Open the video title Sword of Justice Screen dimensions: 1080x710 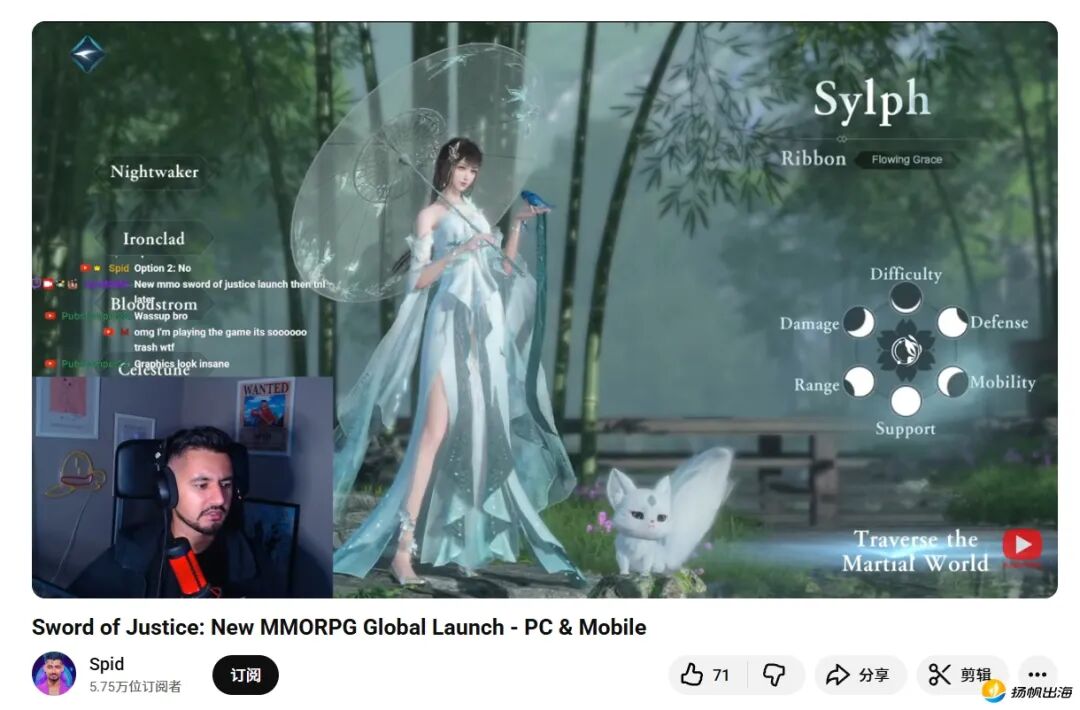(x=339, y=627)
